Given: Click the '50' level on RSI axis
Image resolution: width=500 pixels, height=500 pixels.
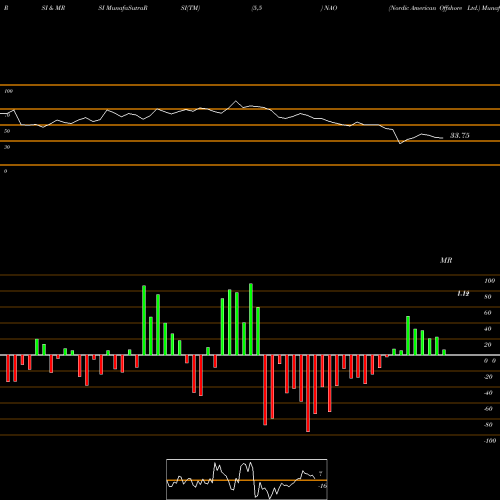Looking at the screenshot, I should pos(7,131).
